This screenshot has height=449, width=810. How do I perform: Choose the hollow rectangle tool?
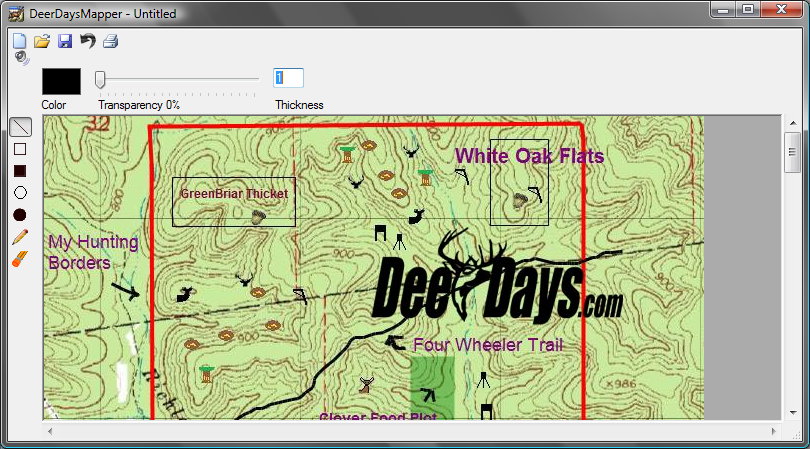click(20, 149)
